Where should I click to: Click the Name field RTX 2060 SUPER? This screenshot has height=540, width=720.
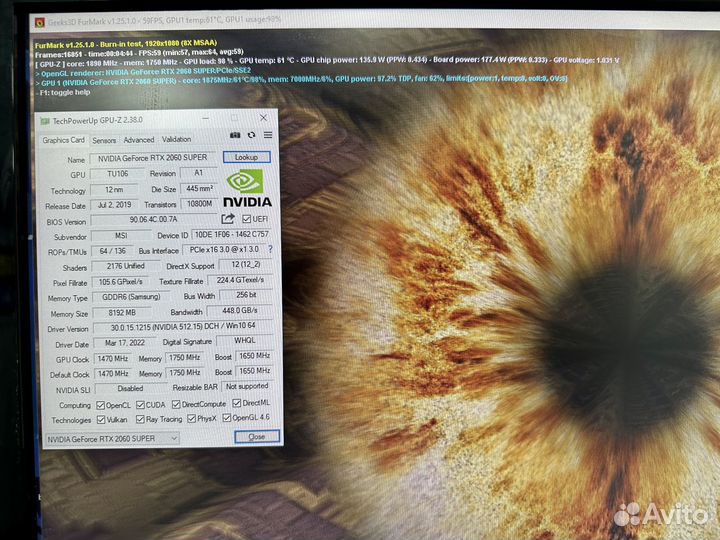coord(152,158)
